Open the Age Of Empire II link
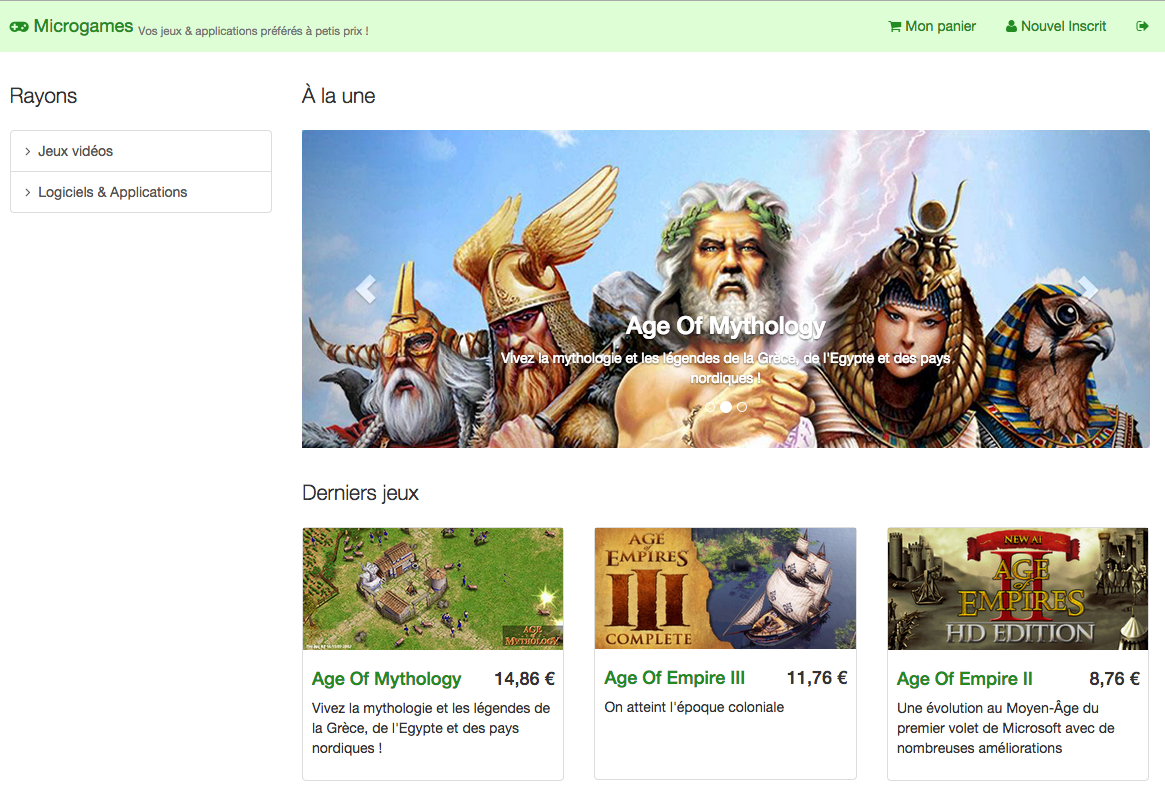 click(x=964, y=679)
